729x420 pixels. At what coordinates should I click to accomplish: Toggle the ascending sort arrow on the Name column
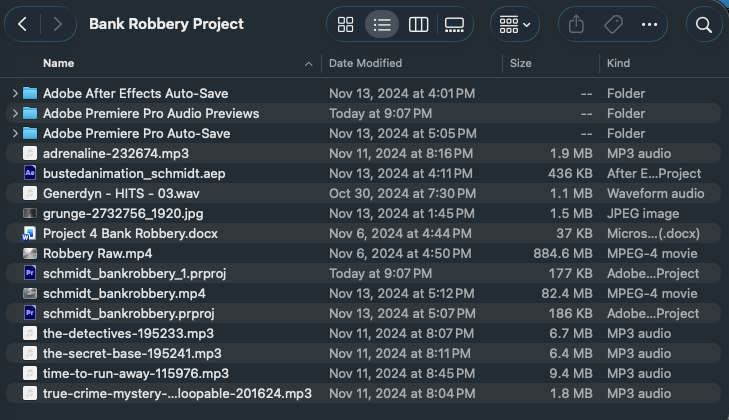point(308,64)
